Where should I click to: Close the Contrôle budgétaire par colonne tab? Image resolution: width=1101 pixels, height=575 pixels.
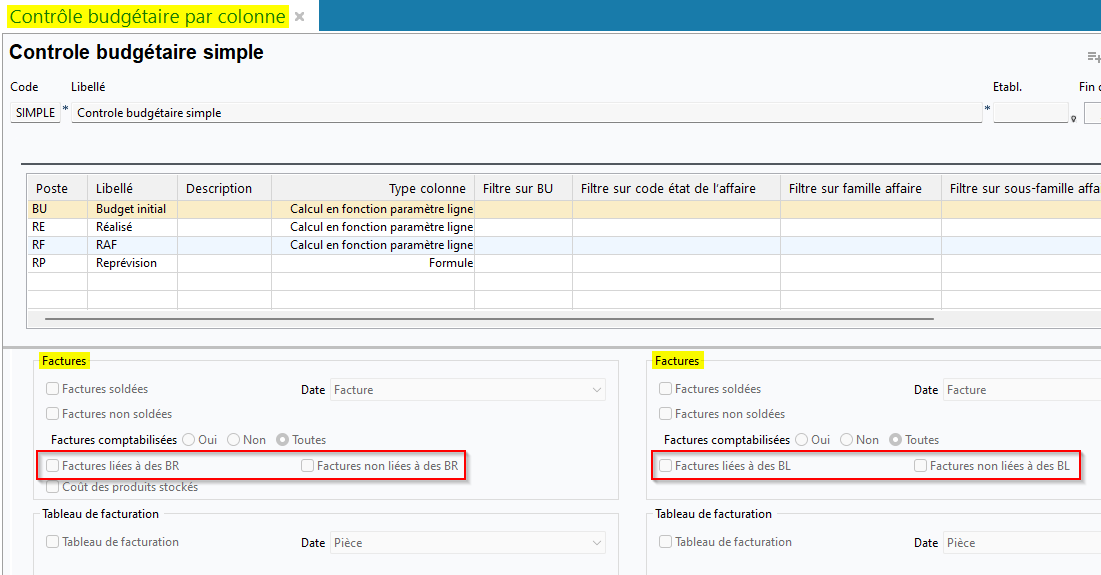(x=299, y=17)
